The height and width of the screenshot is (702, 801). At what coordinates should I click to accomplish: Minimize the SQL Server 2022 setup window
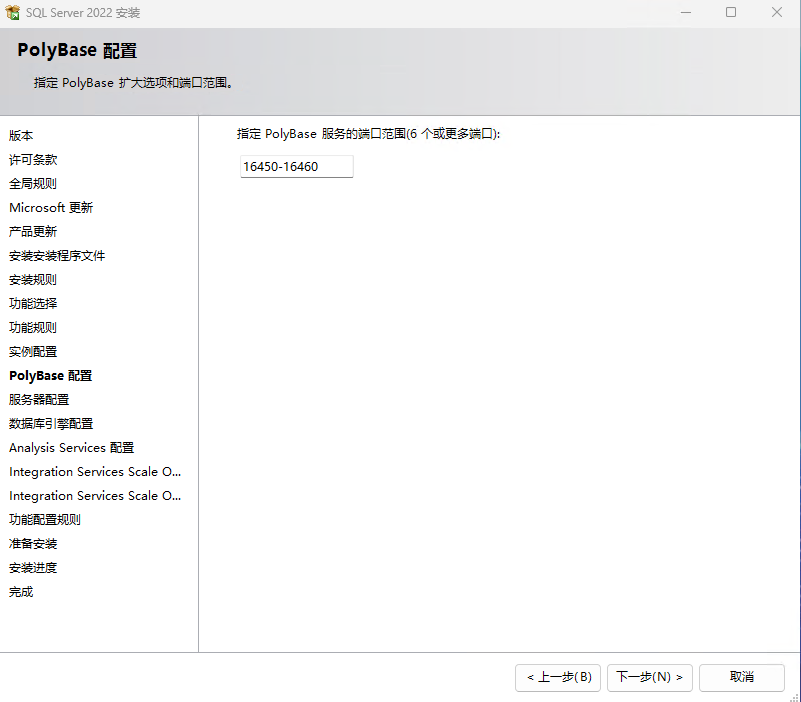click(x=686, y=12)
